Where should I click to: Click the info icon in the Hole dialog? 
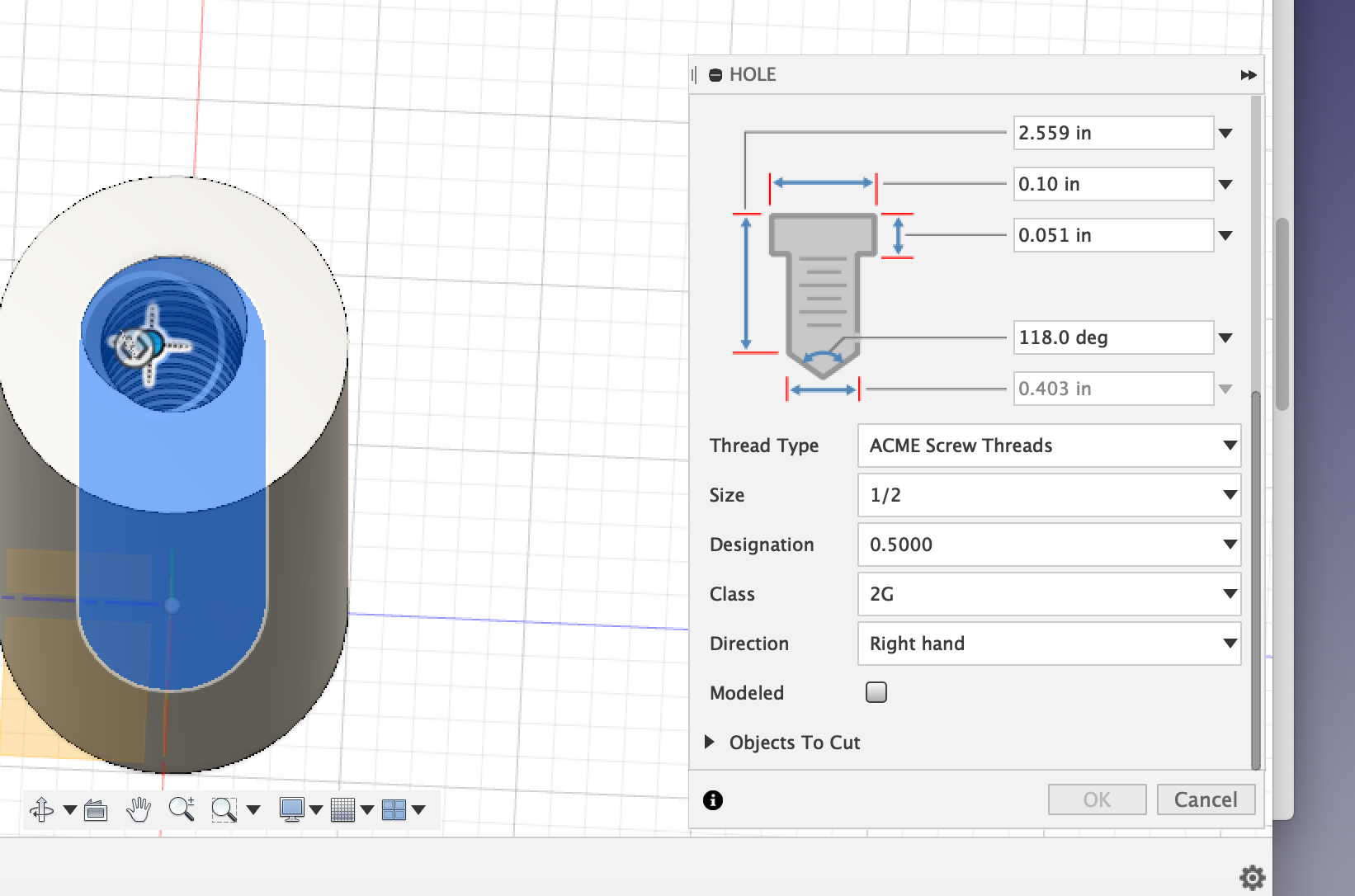[x=713, y=799]
